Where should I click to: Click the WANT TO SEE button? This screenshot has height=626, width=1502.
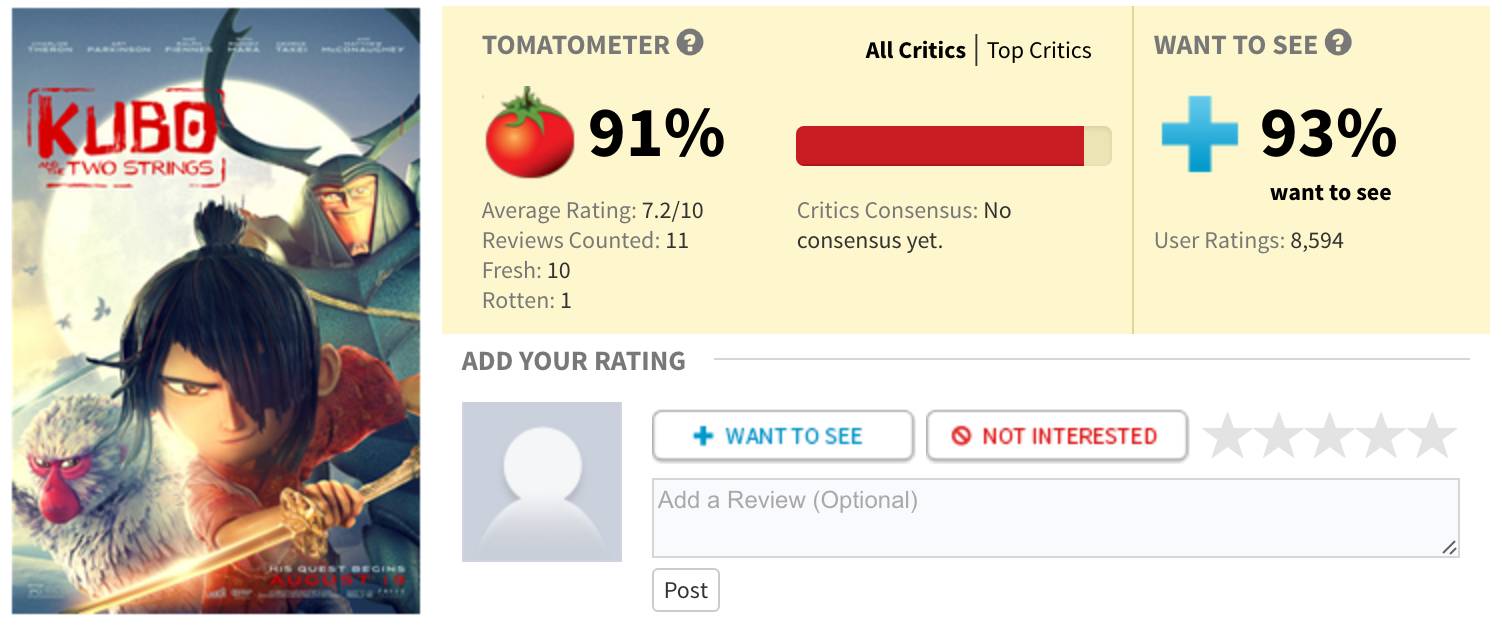[783, 436]
